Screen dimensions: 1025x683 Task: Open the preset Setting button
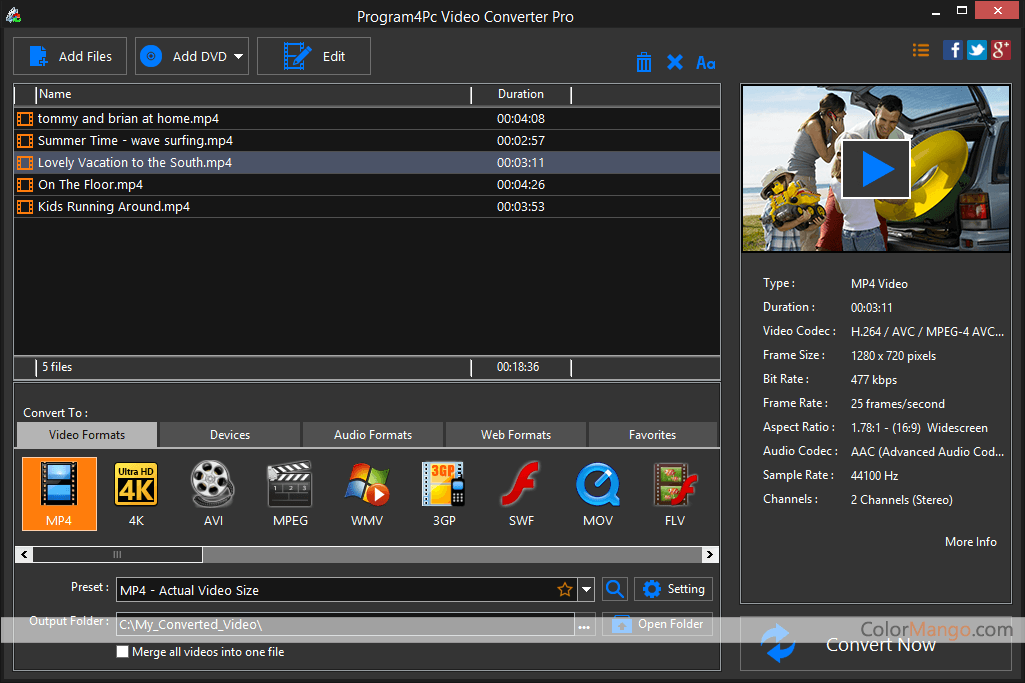673,589
